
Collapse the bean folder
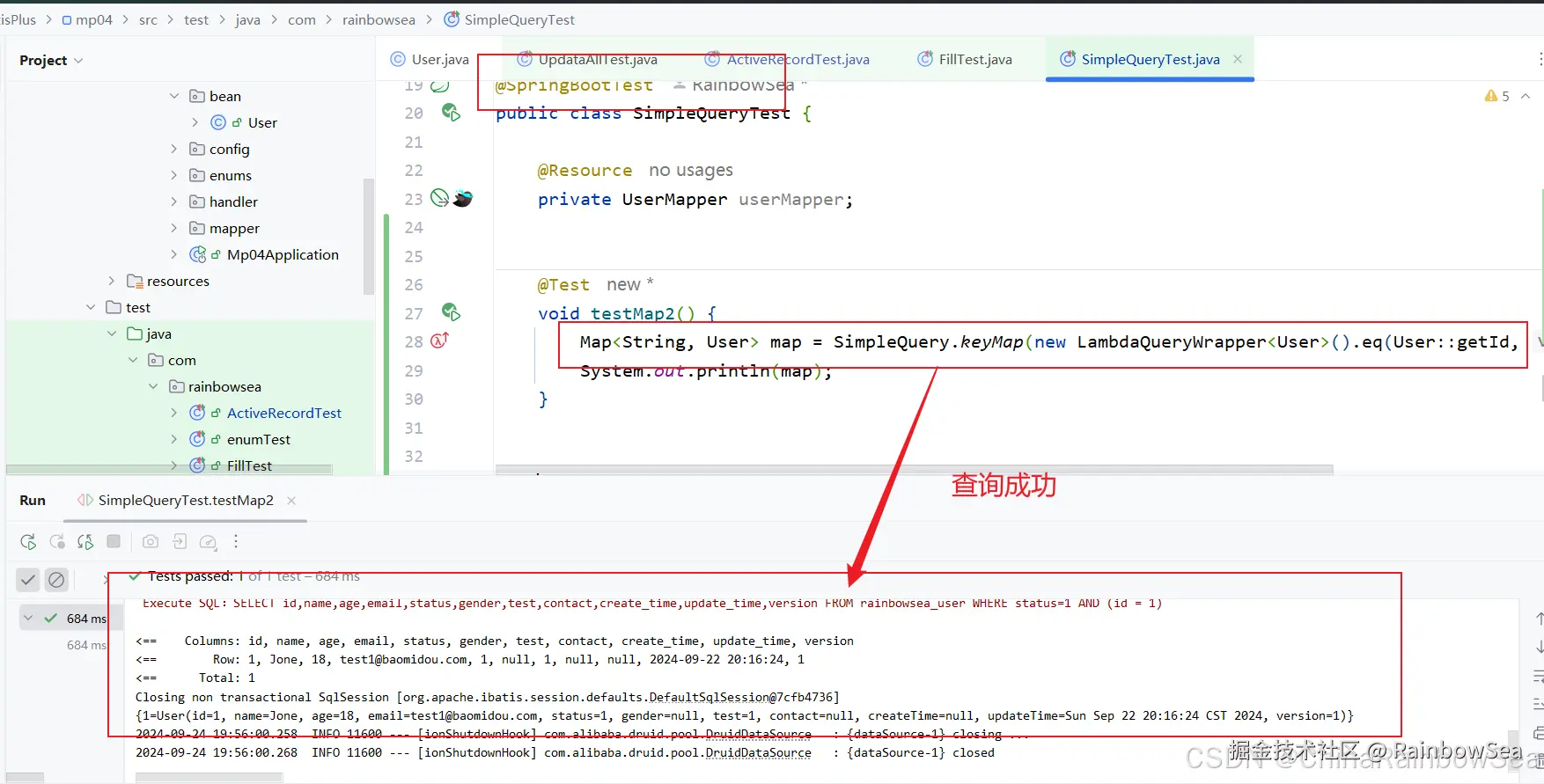(x=174, y=96)
